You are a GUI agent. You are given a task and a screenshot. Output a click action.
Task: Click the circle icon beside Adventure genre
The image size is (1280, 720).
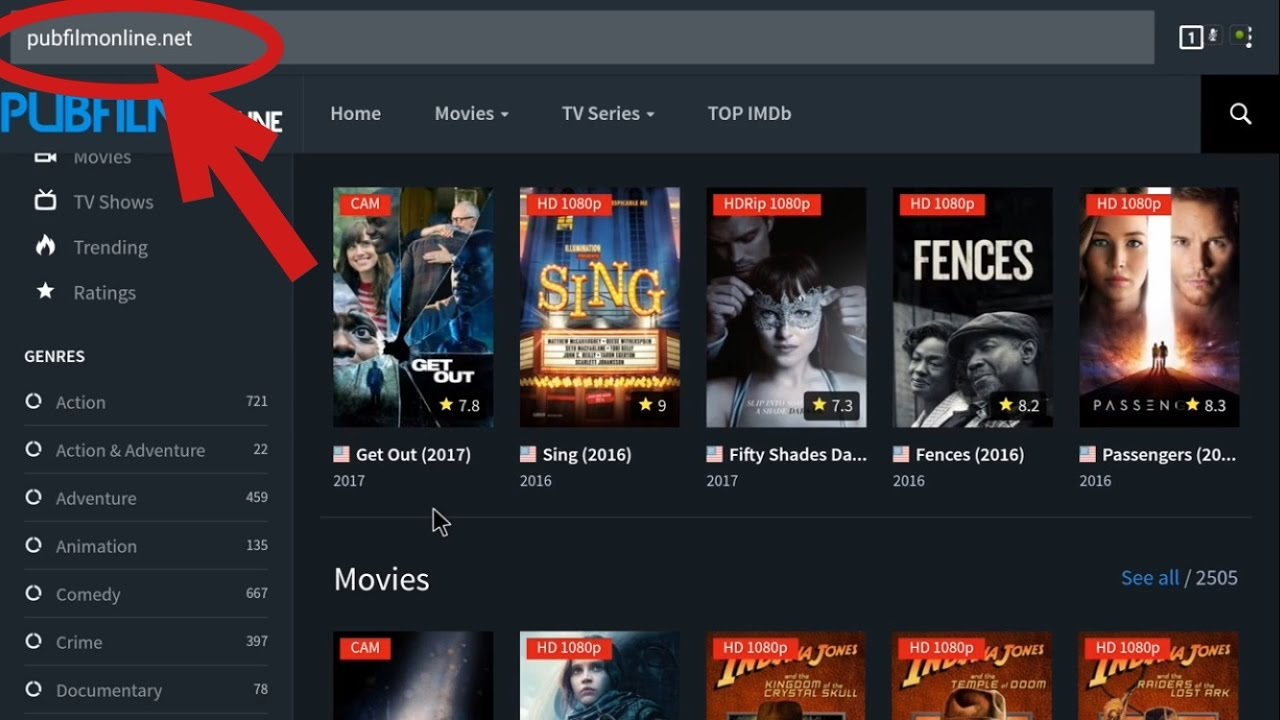pyautogui.click(x=33, y=497)
